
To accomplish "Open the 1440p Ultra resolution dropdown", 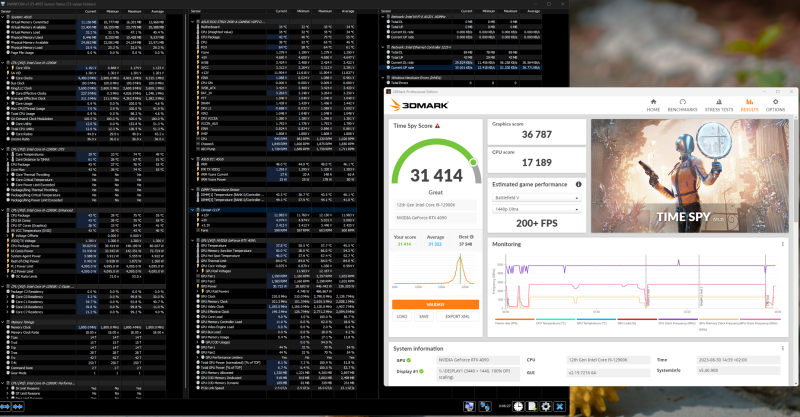I will point(537,209).
